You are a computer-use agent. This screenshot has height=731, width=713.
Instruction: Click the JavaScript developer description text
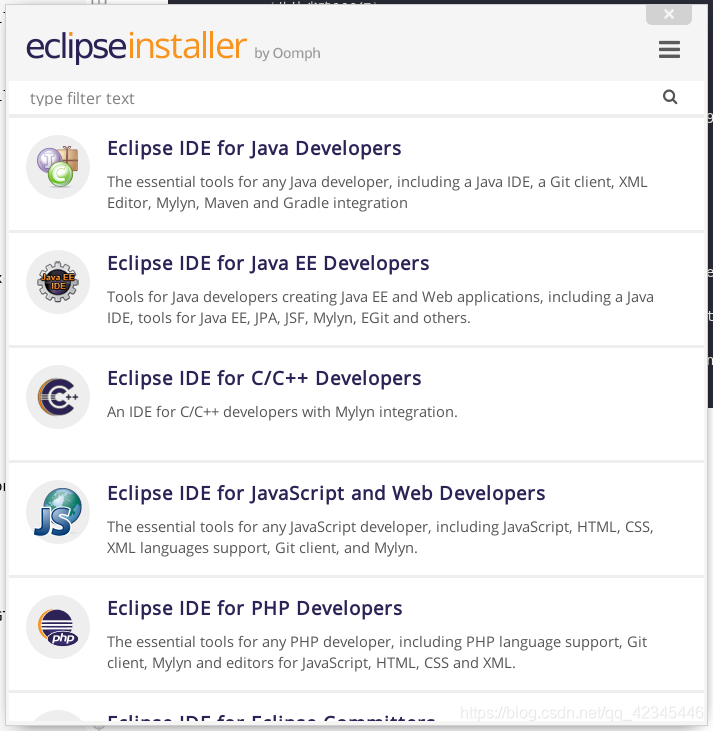[381, 537]
